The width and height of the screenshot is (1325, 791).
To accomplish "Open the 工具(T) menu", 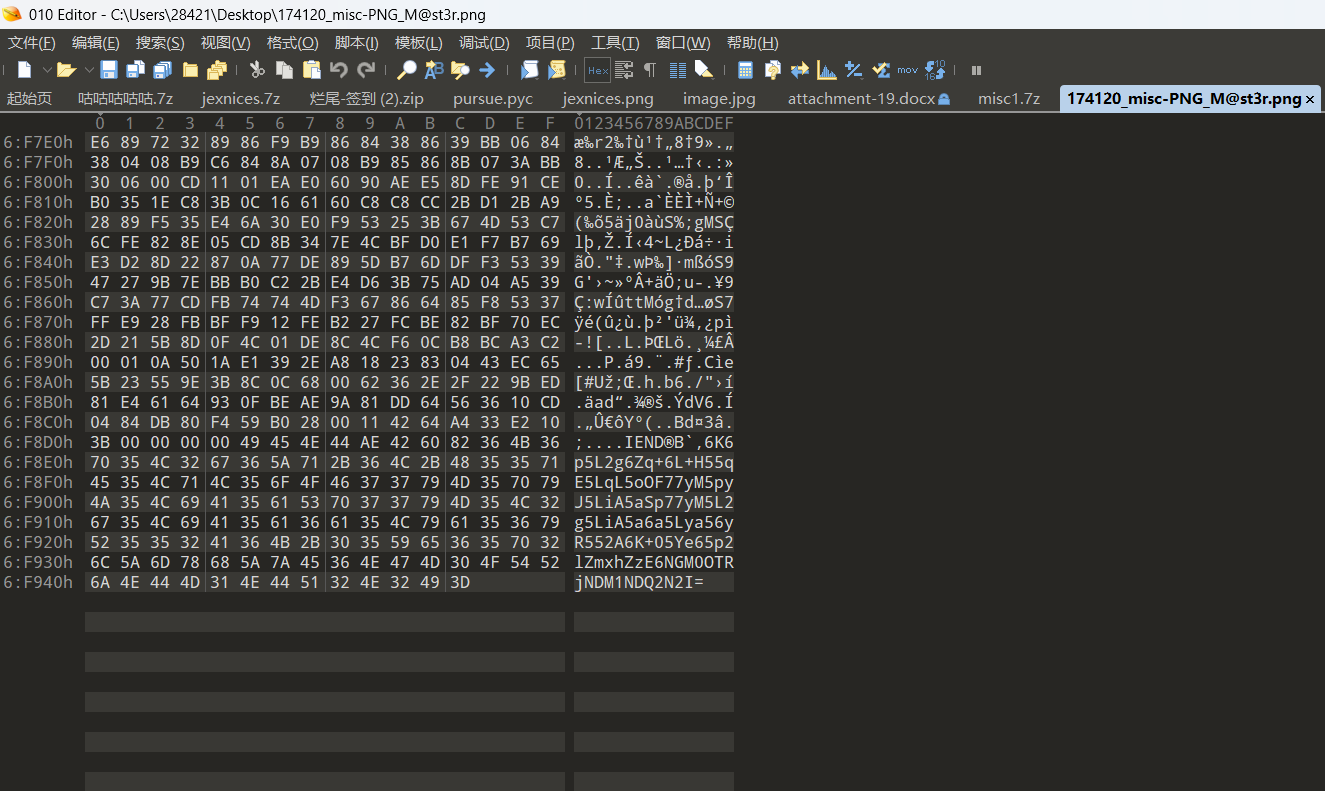I will 615,43.
